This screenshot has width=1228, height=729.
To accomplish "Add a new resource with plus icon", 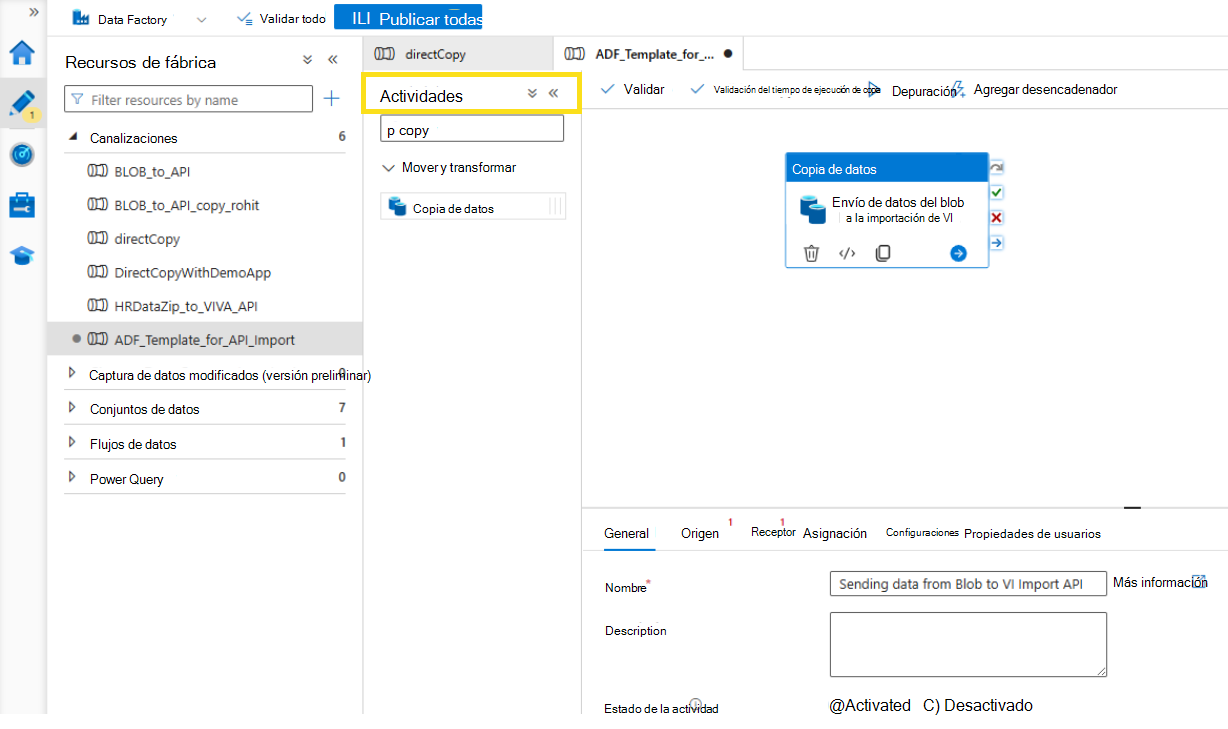I will (332, 99).
